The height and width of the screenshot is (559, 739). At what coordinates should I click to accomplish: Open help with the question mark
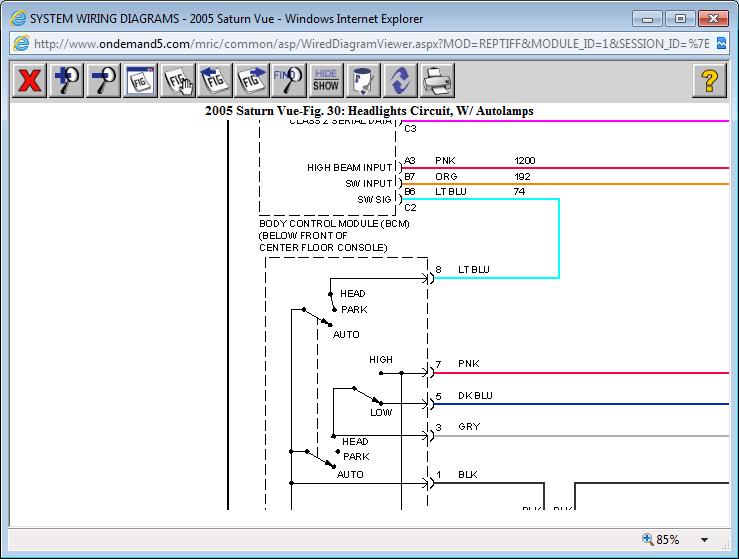click(708, 80)
